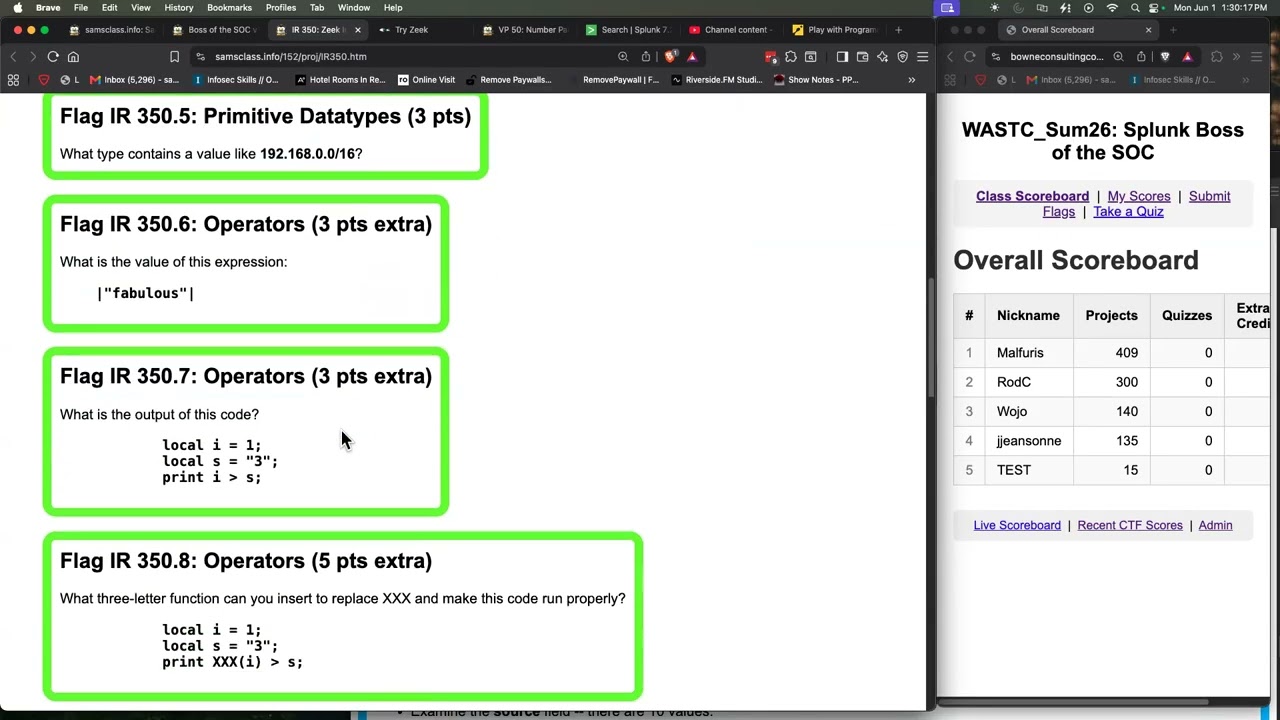Click the home icon in the samsclass window
The image size is (1280, 720).
(x=73, y=57)
